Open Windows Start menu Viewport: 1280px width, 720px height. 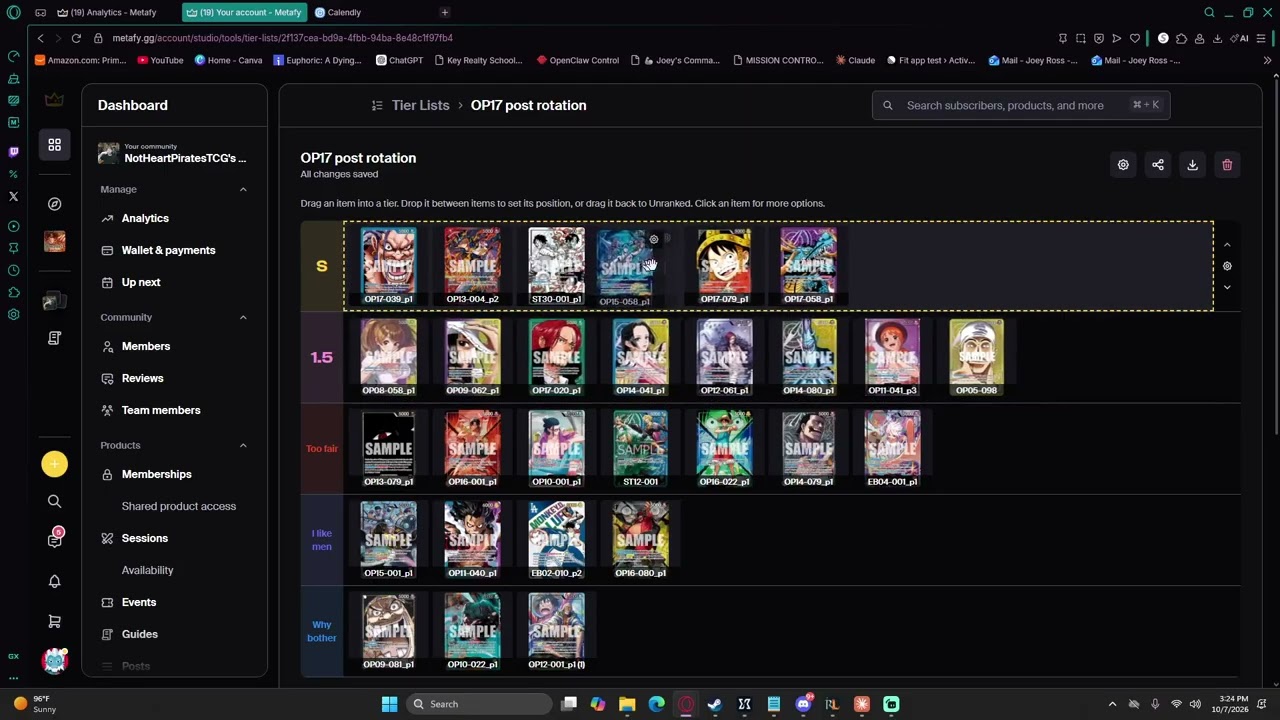(389, 704)
